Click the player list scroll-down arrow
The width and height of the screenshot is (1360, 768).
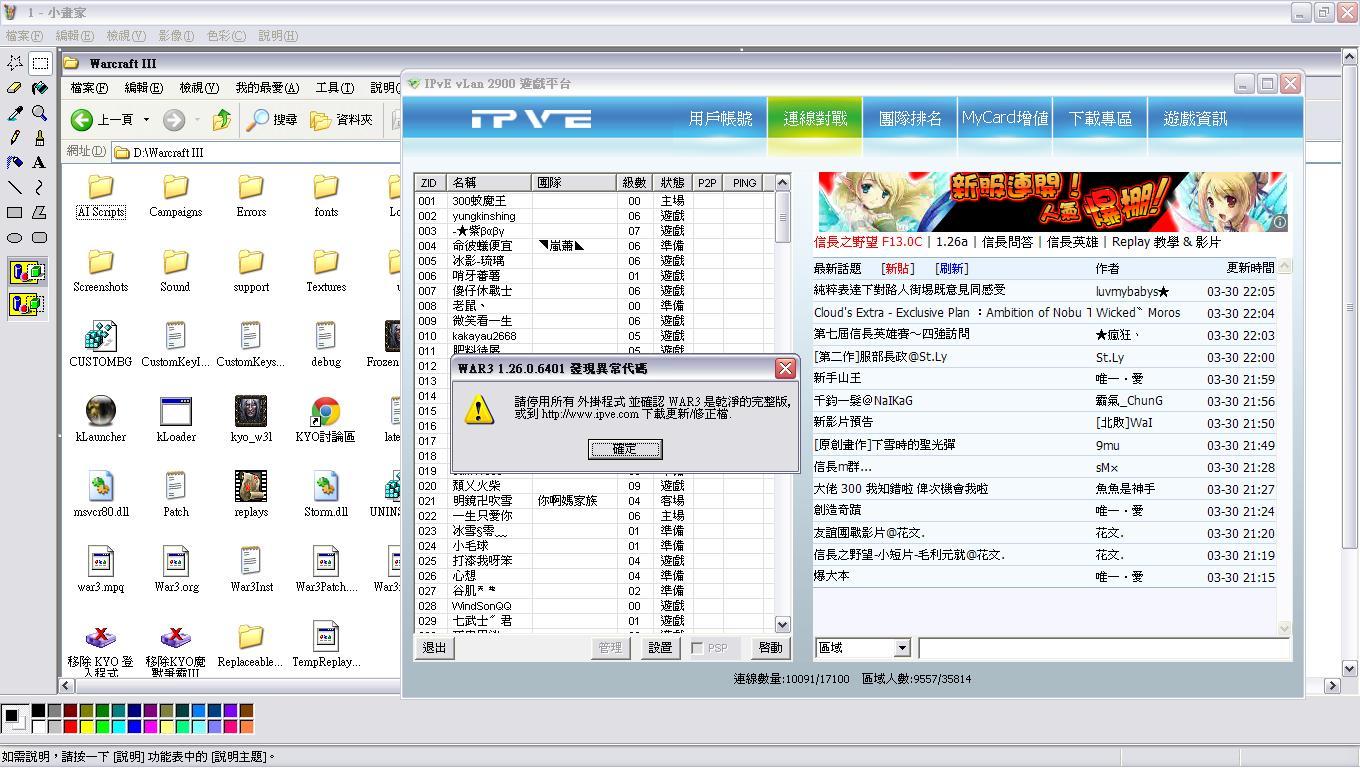click(783, 624)
